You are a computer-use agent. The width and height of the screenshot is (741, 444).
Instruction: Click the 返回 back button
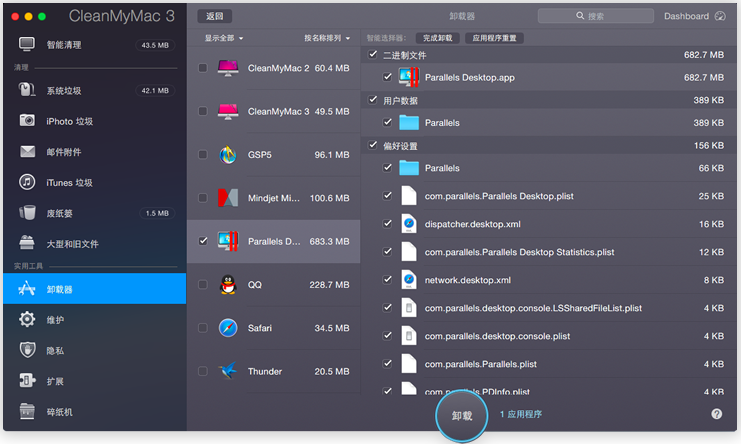[215, 16]
